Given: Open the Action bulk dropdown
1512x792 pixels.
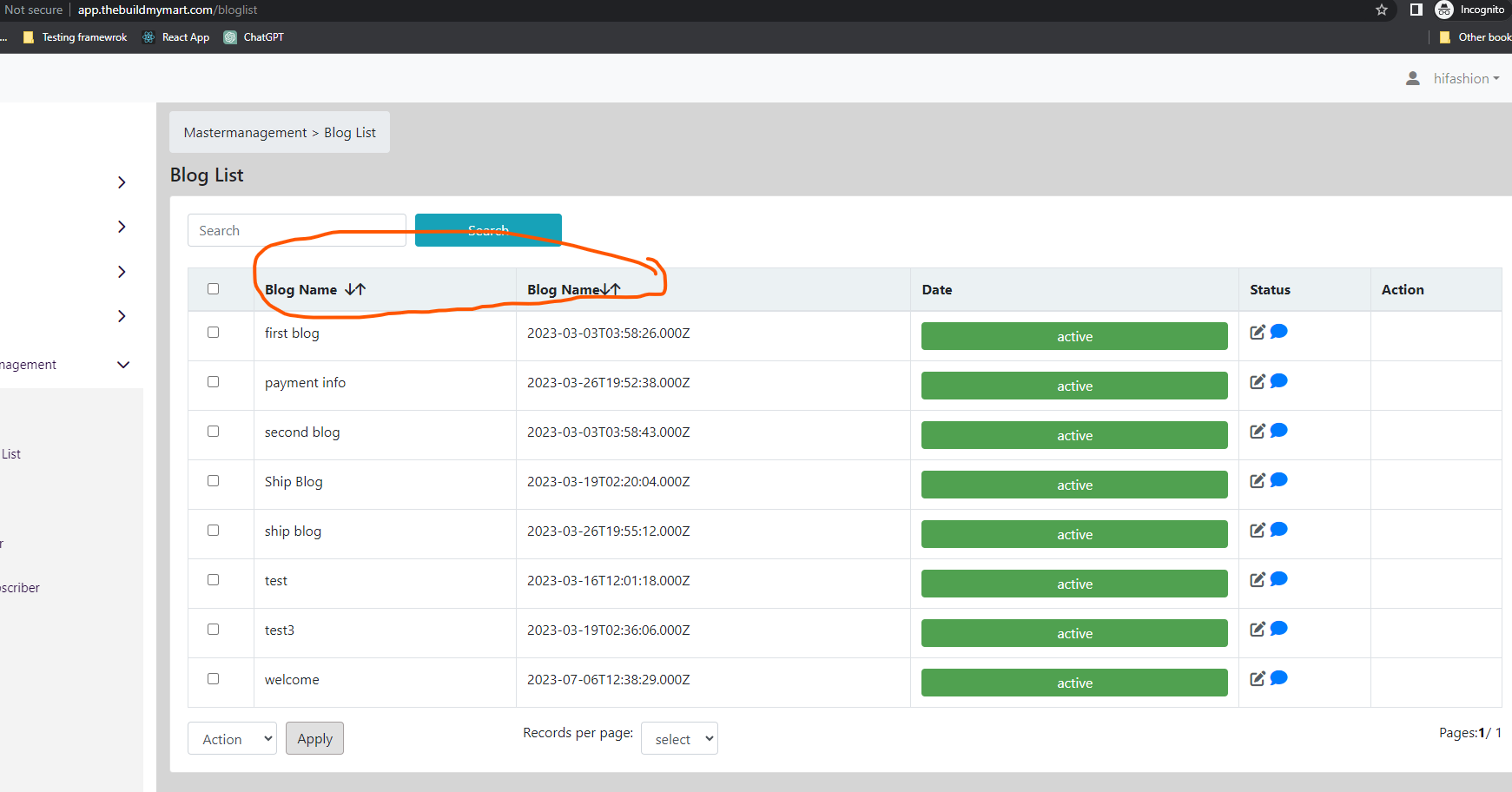Looking at the screenshot, I should pyautogui.click(x=232, y=738).
